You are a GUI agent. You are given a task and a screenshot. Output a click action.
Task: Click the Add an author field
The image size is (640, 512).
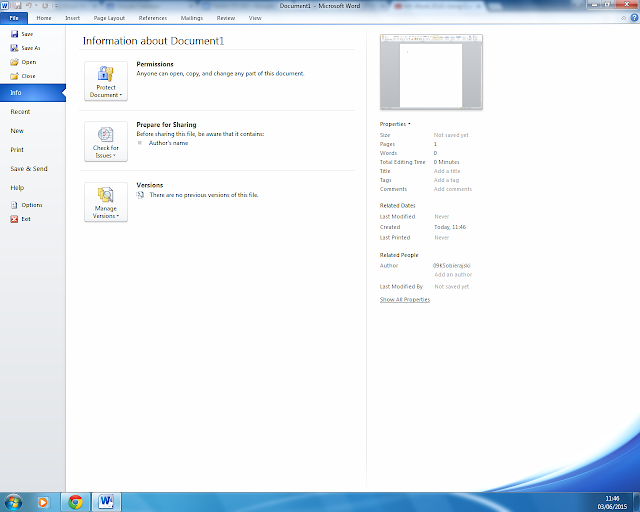(x=453, y=275)
